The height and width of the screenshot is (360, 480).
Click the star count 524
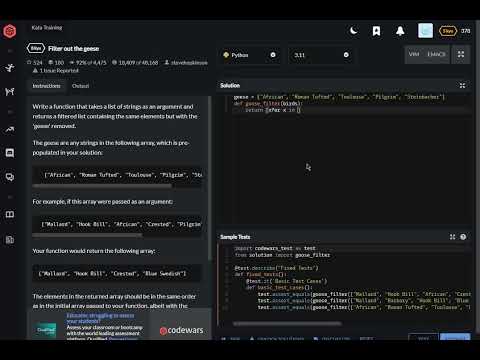[35, 62]
